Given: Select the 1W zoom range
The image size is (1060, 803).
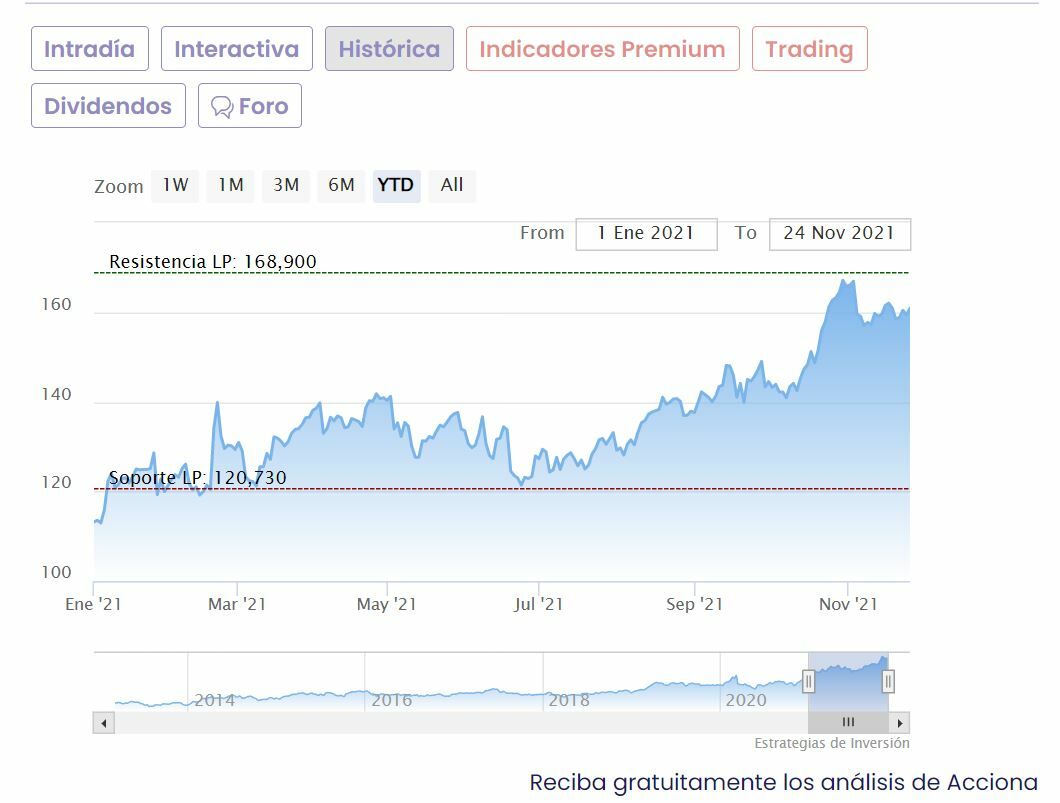Looking at the screenshot, I should pos(175,185).
